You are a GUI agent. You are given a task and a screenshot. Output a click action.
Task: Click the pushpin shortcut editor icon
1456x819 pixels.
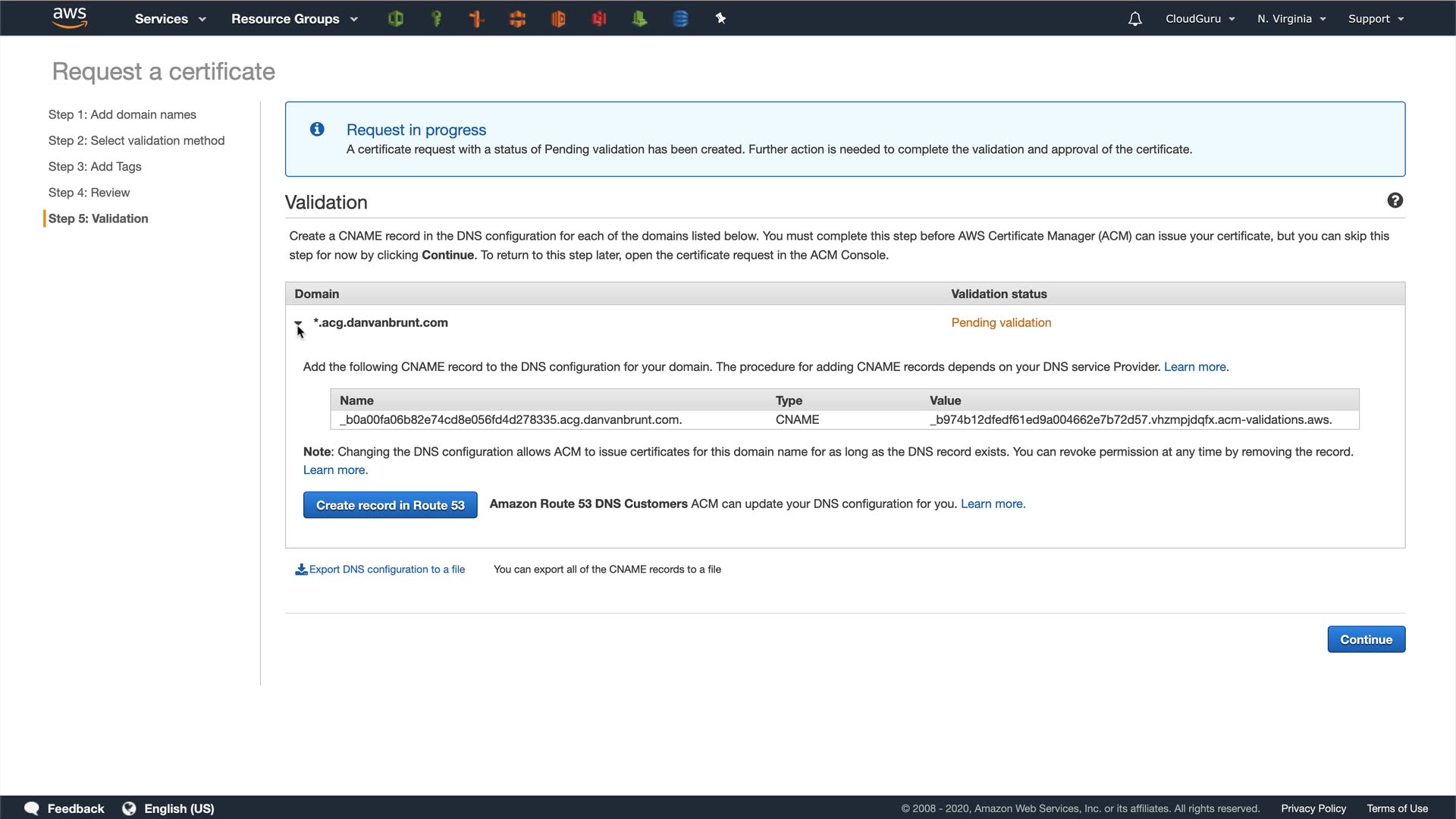pyautogui.click(x=721, y=19)
